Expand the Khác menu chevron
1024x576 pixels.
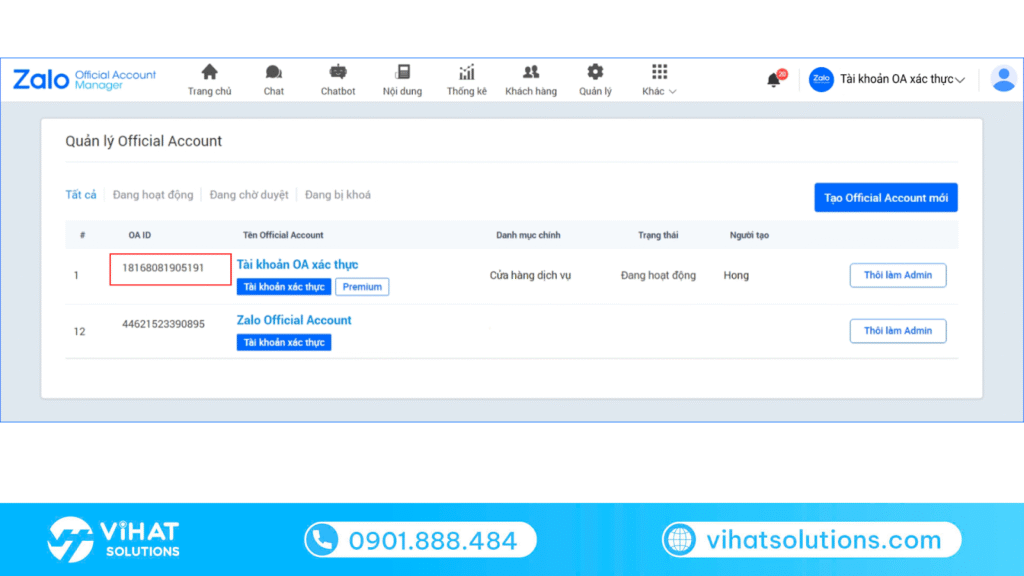[x=673, y=91]
